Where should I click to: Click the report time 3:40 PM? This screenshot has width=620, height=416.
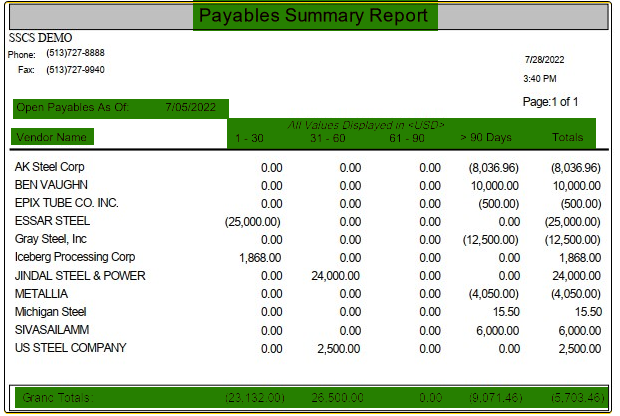click(539, 79)
